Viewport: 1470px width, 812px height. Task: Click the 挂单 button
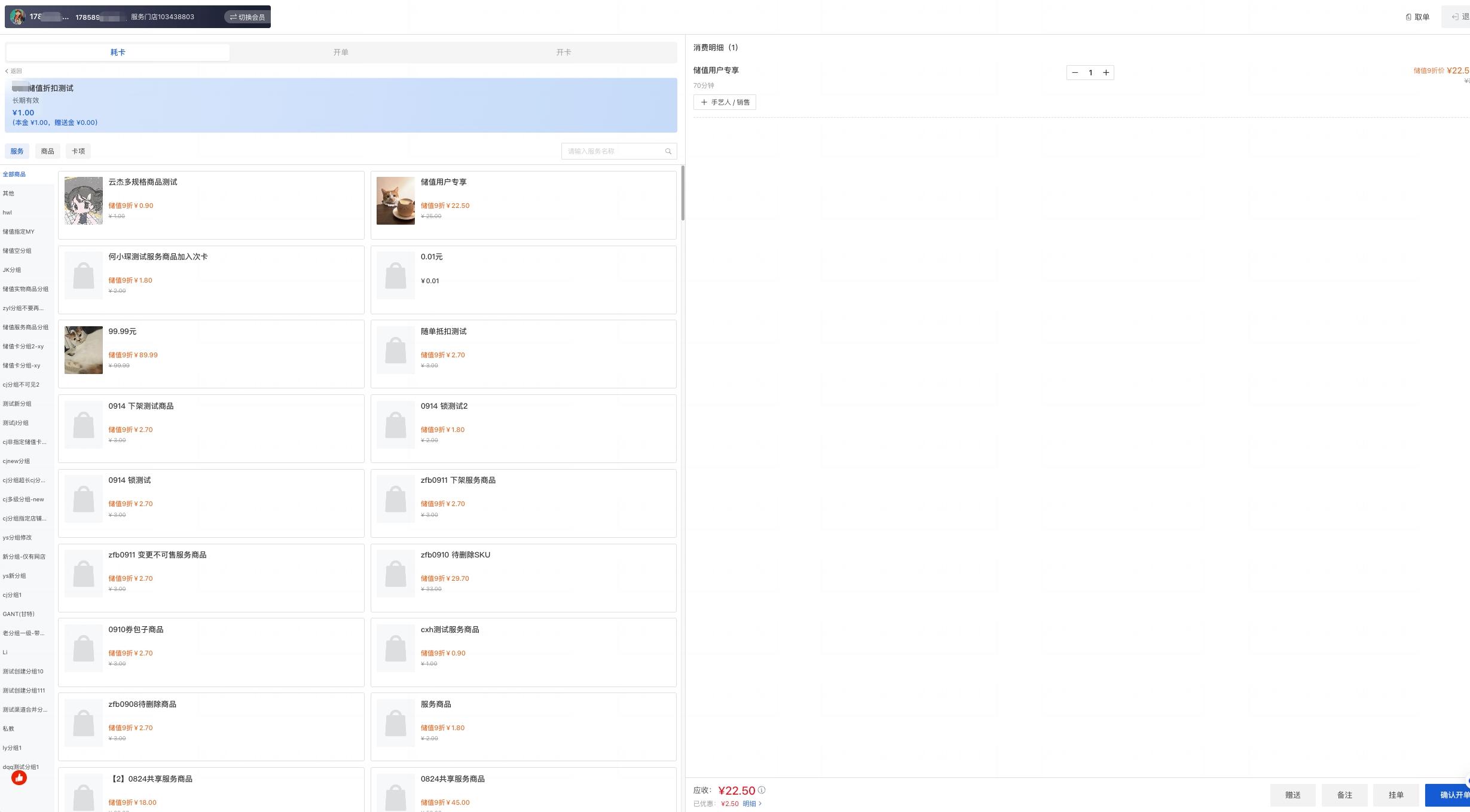coord(1396,795)
